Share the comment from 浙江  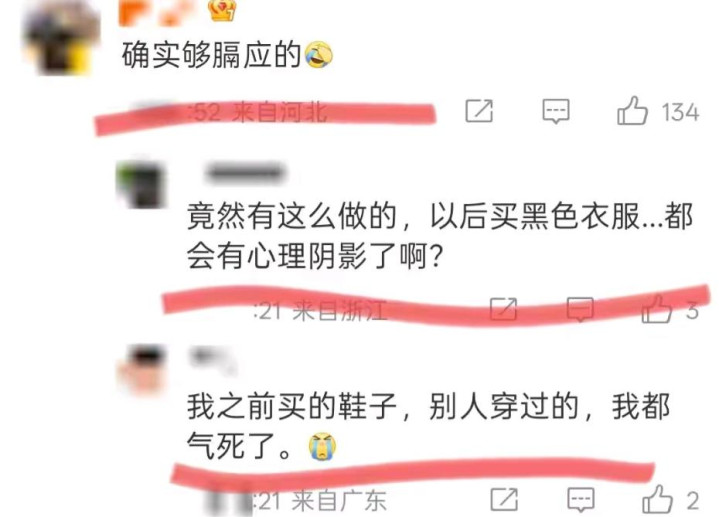coord(503,309)
